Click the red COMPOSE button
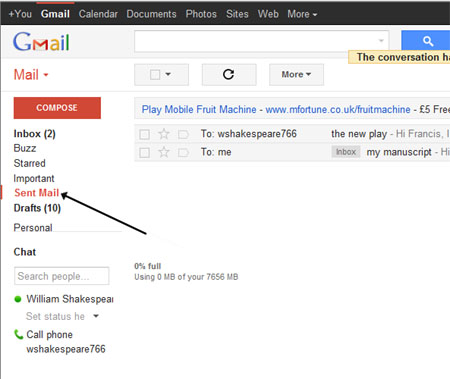Image resolution: width=450 pixels, height=379 pixels. pos(57,108)
